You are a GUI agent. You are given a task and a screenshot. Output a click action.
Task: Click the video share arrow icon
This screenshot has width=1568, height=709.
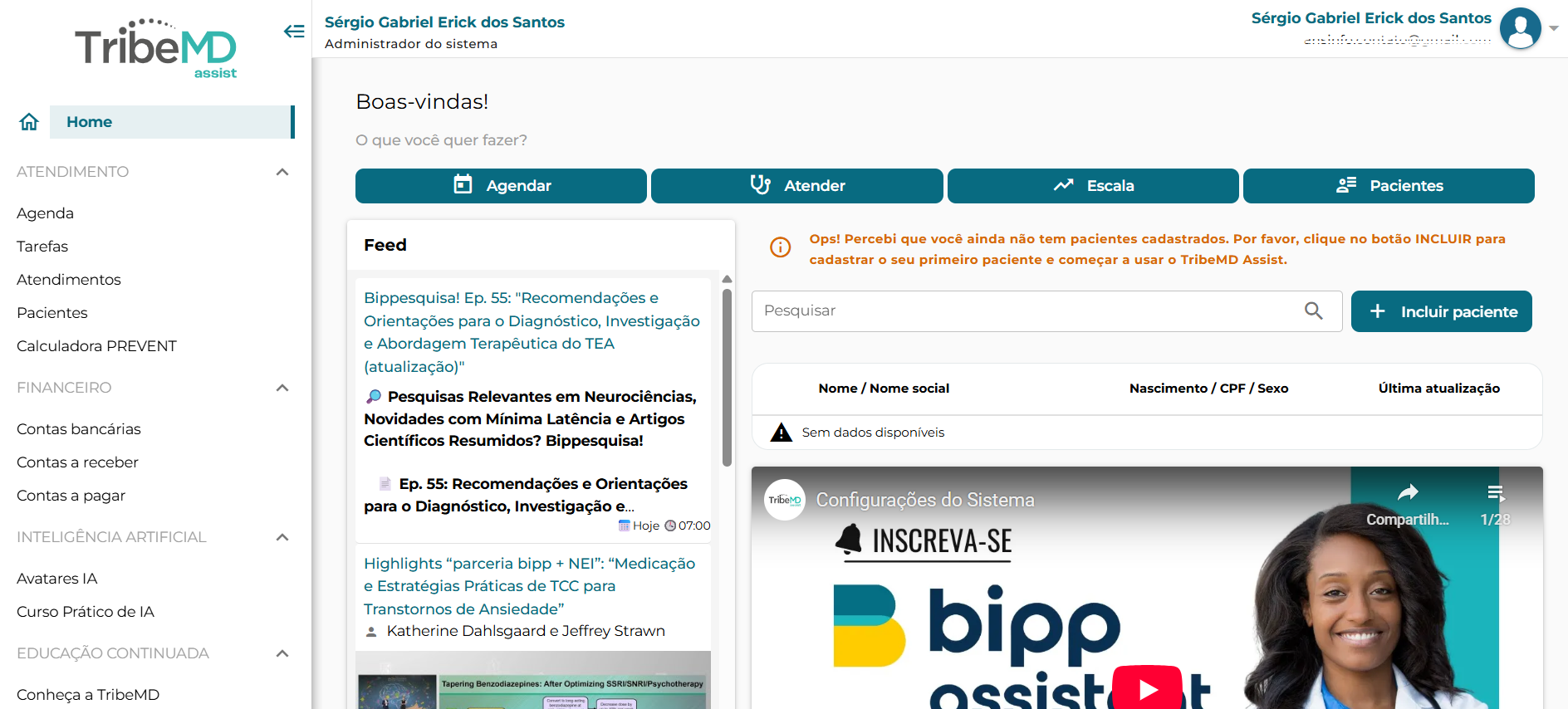point(1408,493)
